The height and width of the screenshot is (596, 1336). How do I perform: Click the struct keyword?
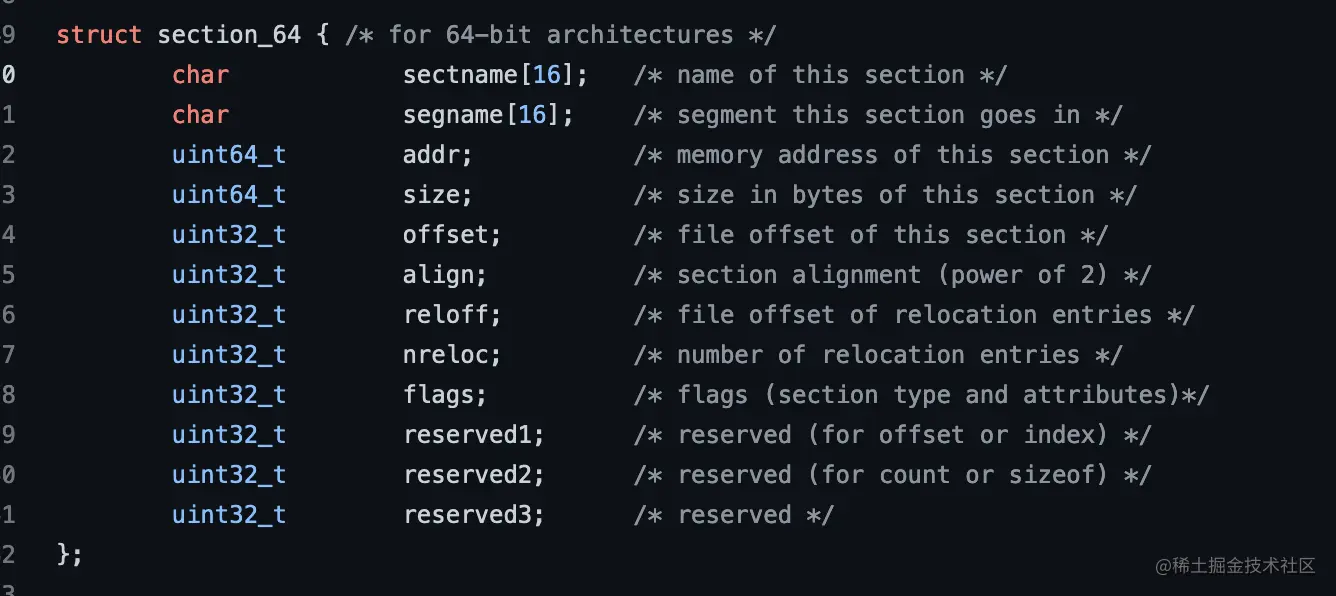click(x=99, y=35)
